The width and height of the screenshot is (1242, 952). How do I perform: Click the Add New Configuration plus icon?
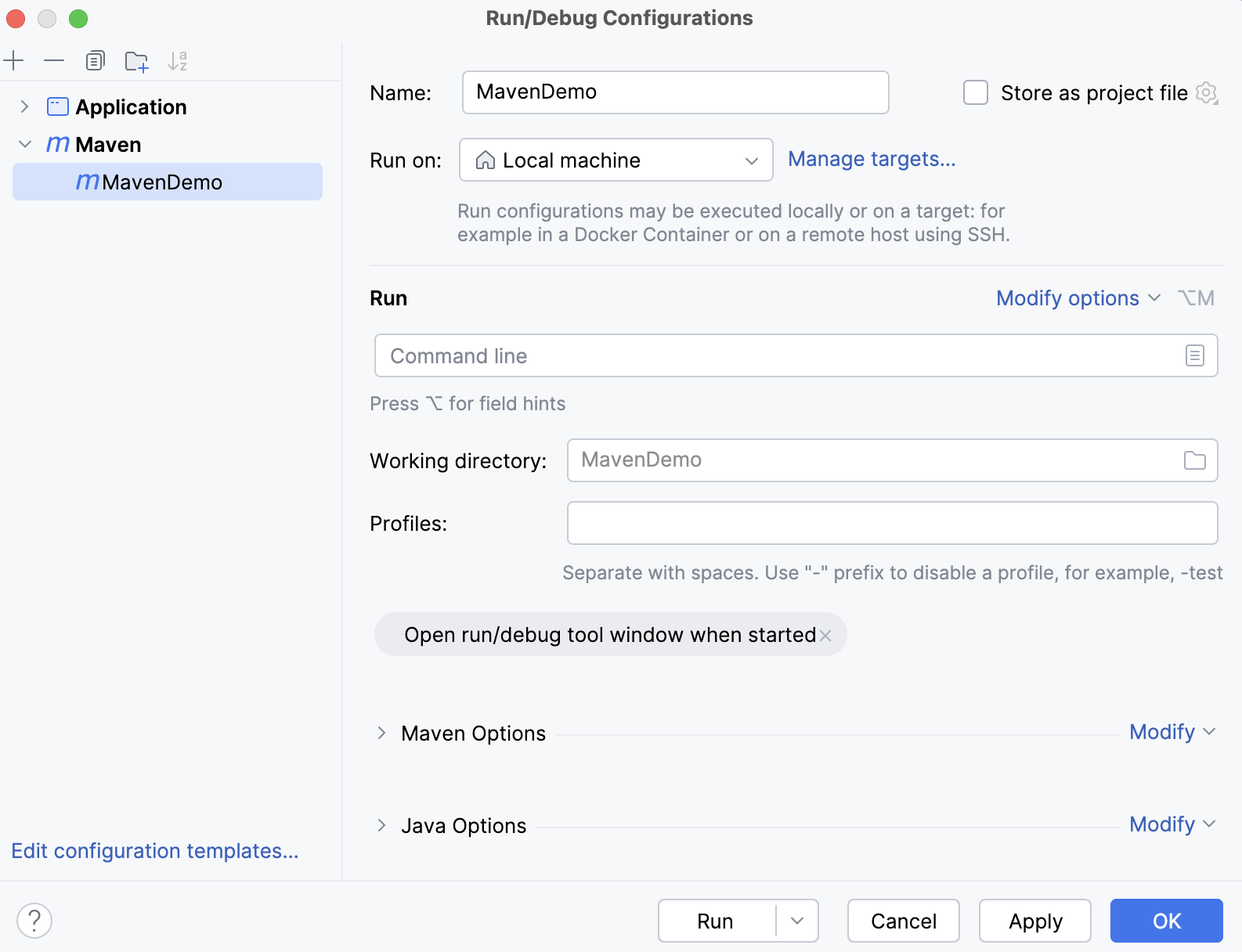(x=14, y=60)
